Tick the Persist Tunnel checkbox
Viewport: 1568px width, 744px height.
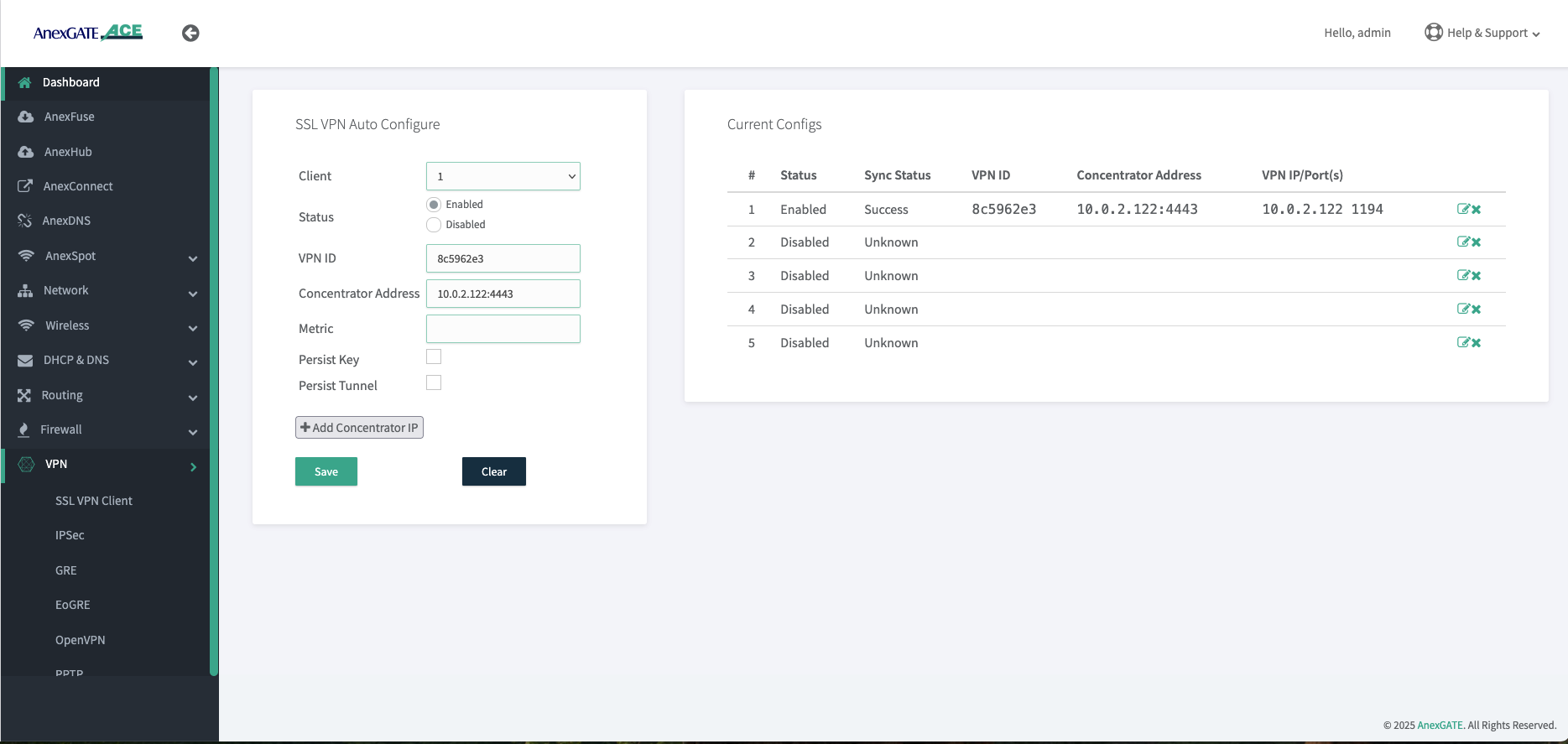(x=434, y=382)
